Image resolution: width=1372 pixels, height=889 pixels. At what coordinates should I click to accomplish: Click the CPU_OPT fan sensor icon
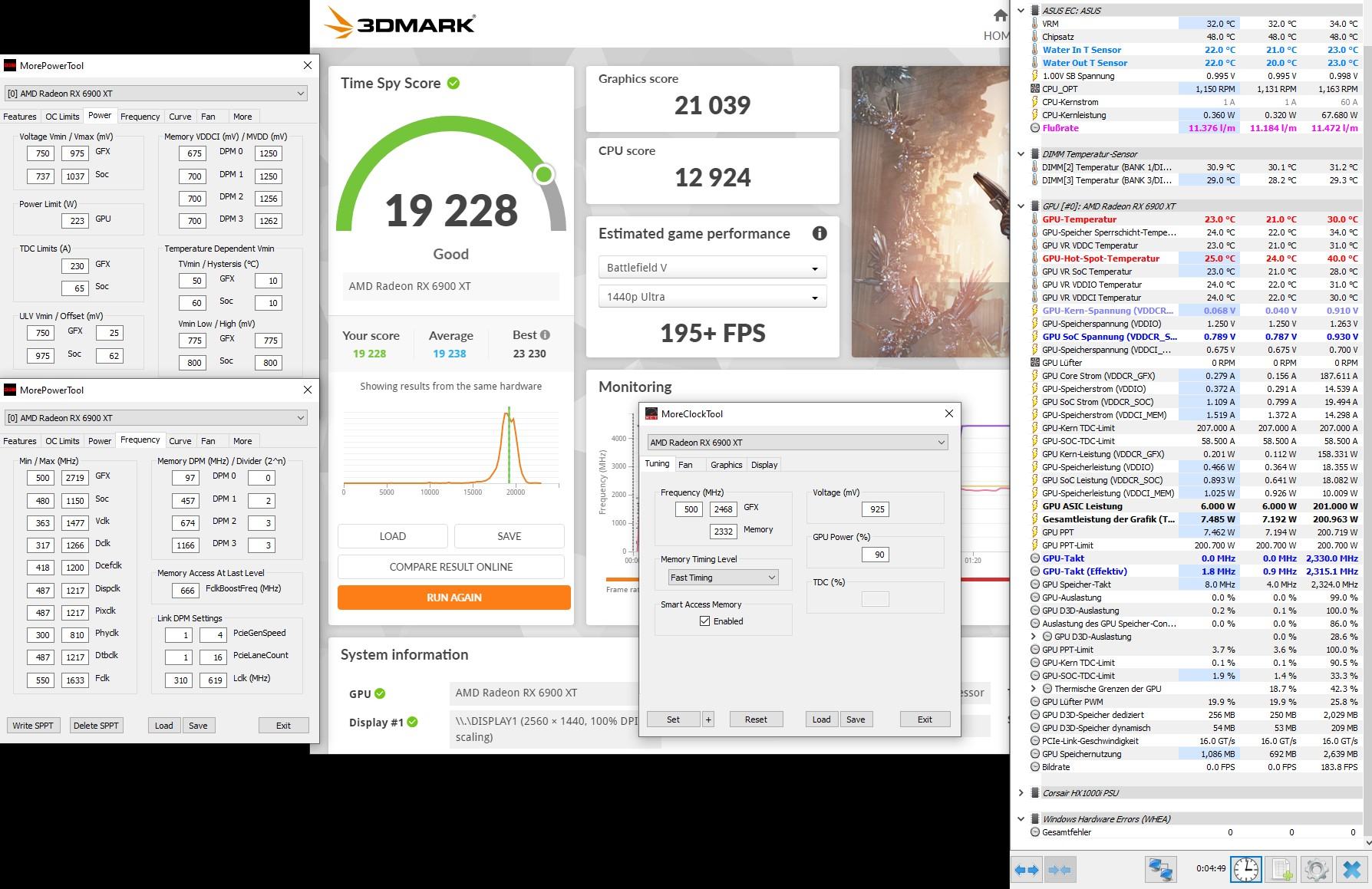pyautogui.click(x=1034, y=89)
